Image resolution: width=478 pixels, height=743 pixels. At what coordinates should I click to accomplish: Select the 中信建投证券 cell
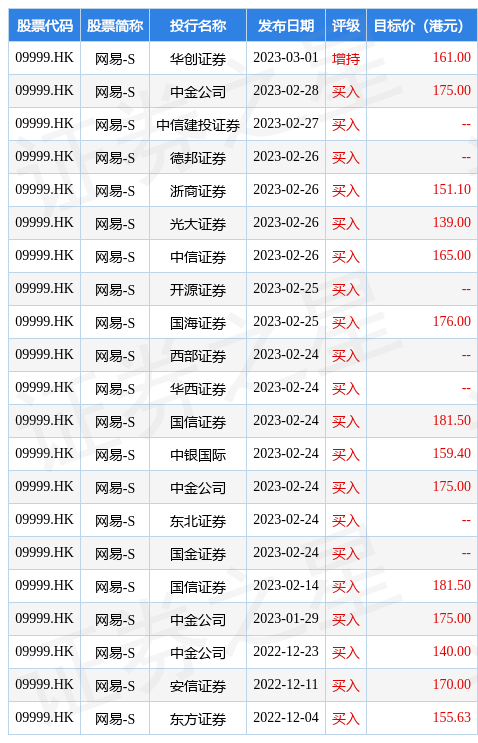pyautogui.click(x=198, y=125)
